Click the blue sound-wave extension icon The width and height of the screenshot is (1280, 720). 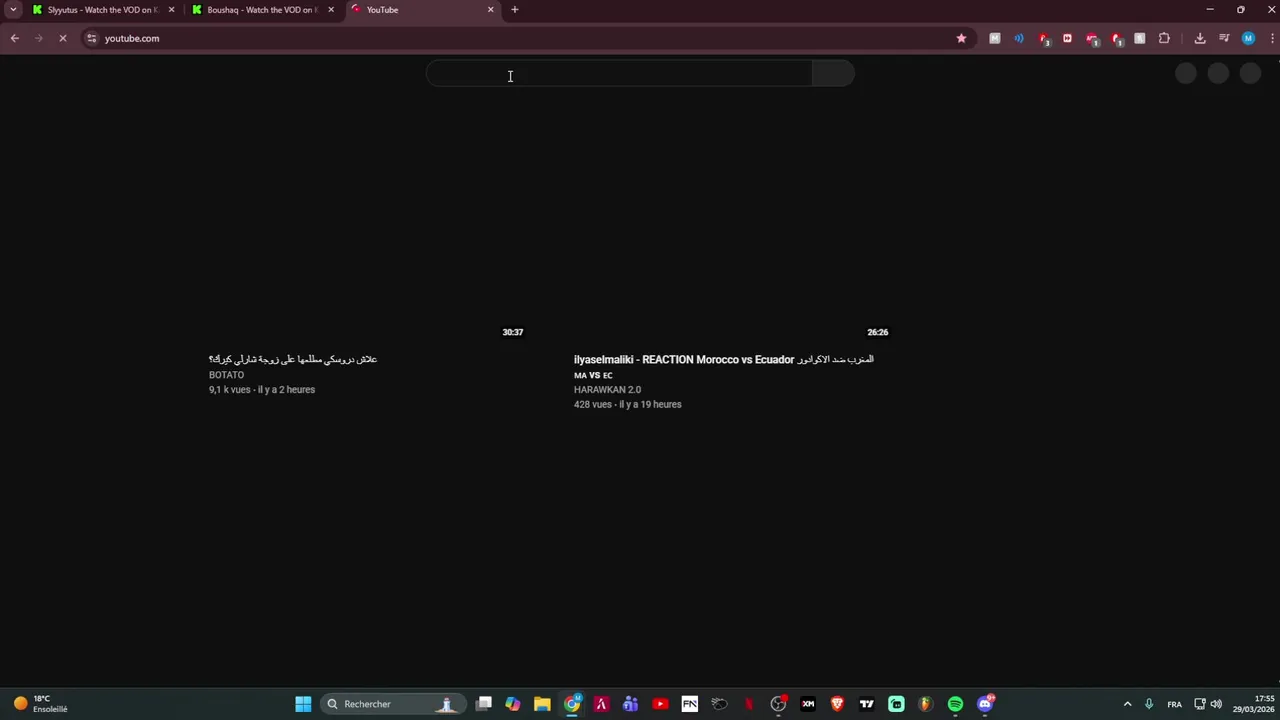pyautogui.click(x=1019, y=38)
